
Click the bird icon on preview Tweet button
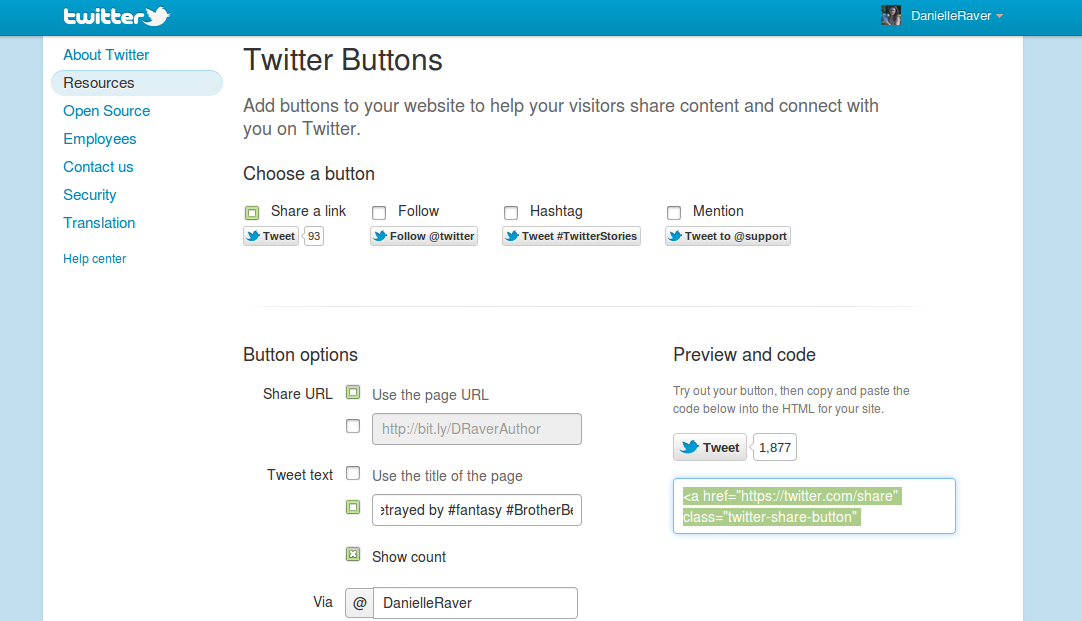click(689, 446)
